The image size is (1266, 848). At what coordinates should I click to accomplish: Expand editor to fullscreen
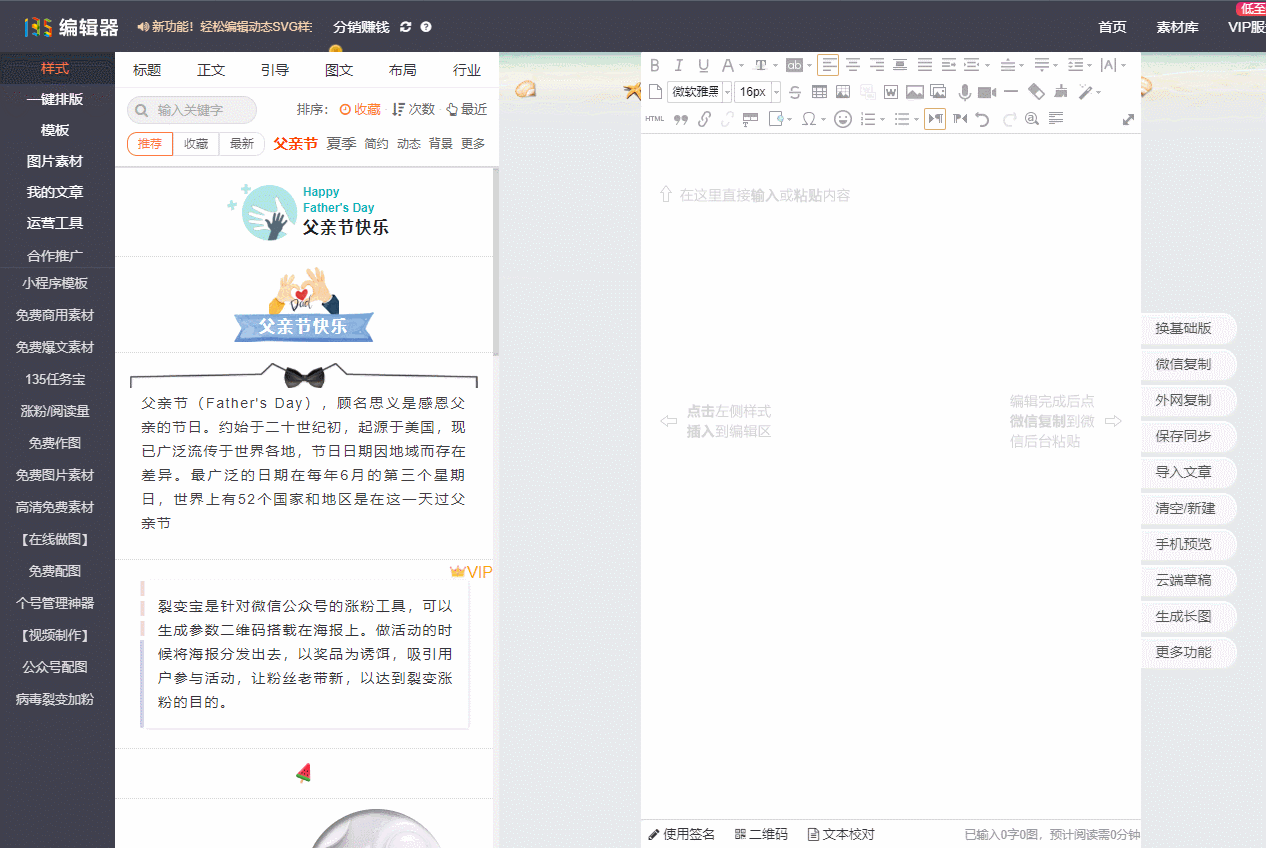tap(1129, 119)
